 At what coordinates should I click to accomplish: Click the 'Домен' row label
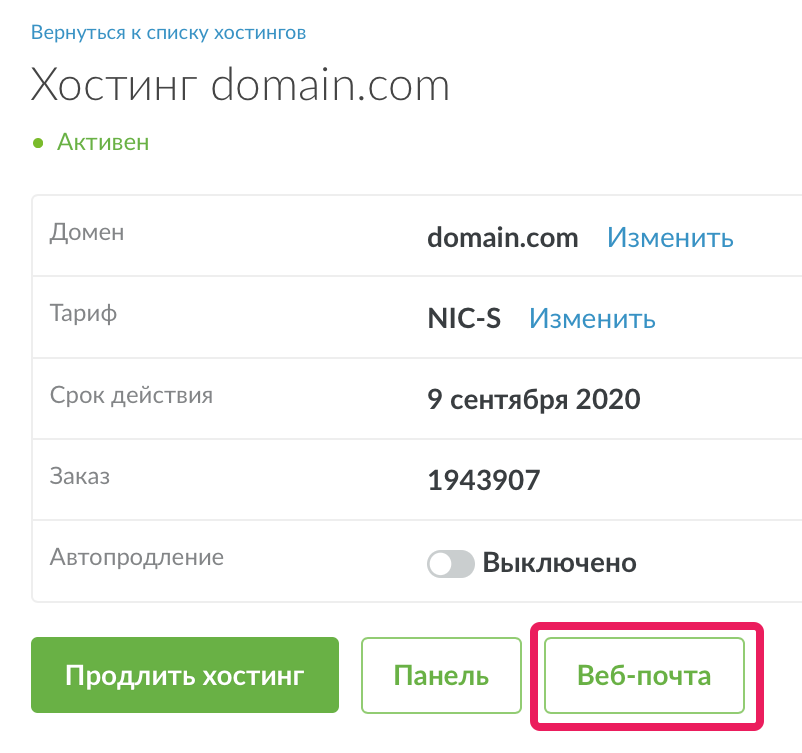pyautogui.click(x=87, y=232)
